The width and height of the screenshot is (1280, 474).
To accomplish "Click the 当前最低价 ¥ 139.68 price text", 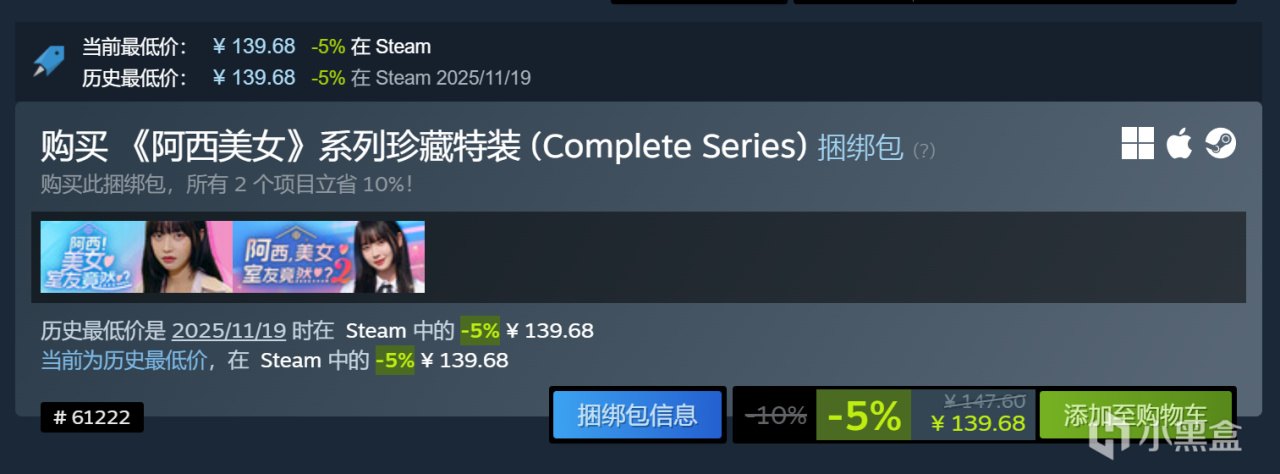I will (254, 46).
